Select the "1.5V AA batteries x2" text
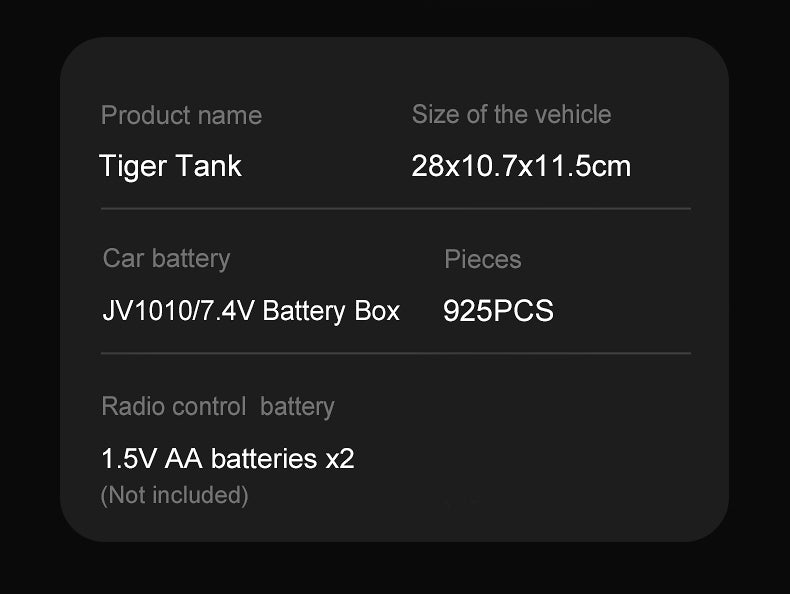Screen dimensions: 790x594 [228, 459]
